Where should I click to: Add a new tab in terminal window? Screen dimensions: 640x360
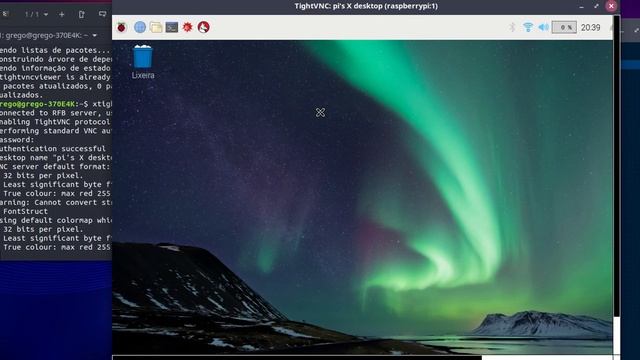[x=62, y=14]
